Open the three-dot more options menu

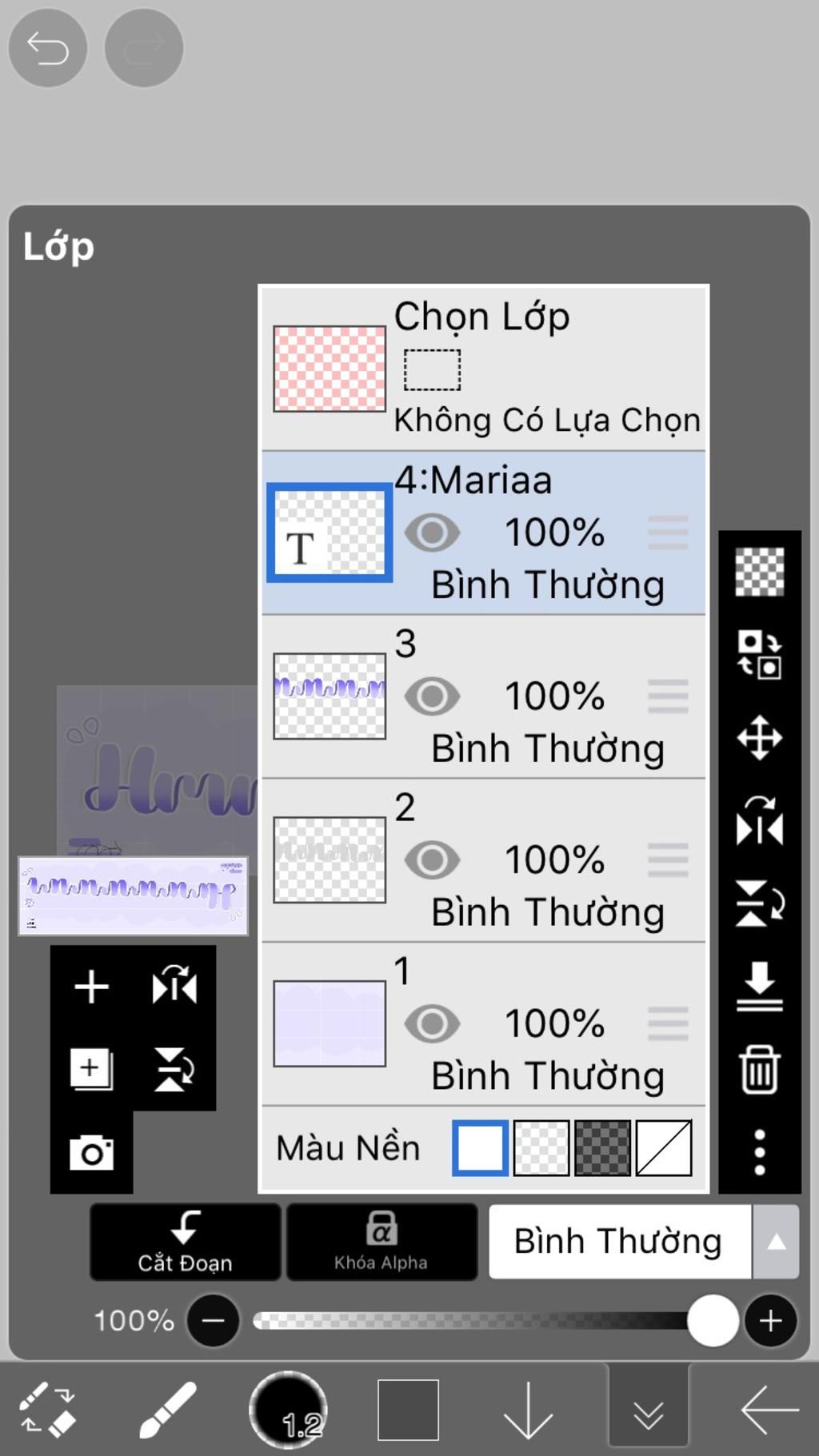pyautogui.click(x=759, y=1152)
